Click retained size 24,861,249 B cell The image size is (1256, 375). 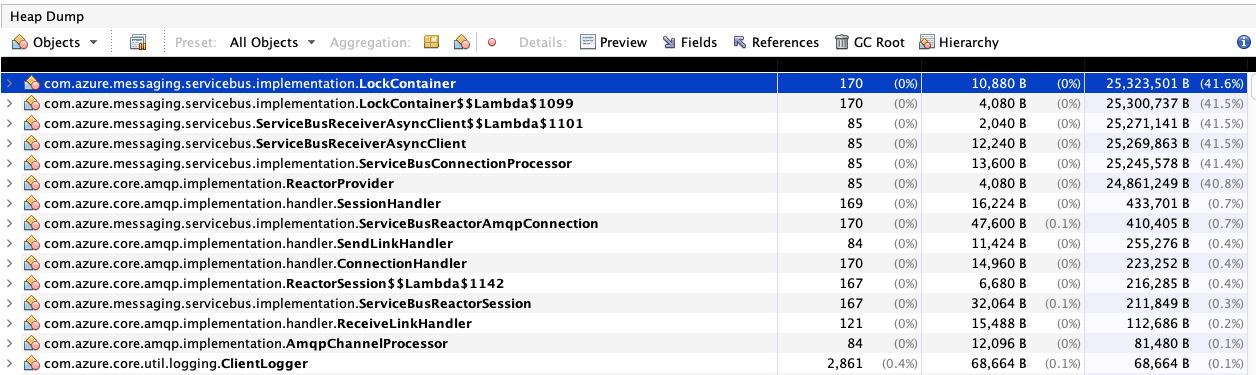(1147, 184)
